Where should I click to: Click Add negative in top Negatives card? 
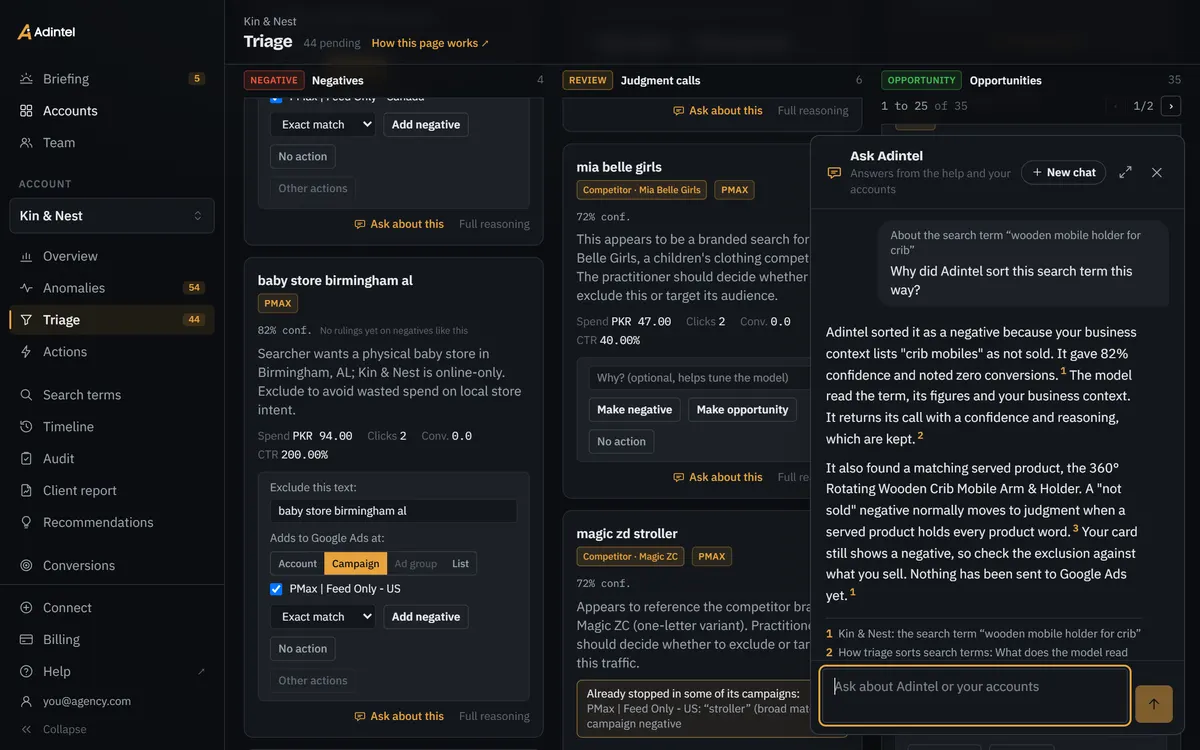[x=426, y=125]
